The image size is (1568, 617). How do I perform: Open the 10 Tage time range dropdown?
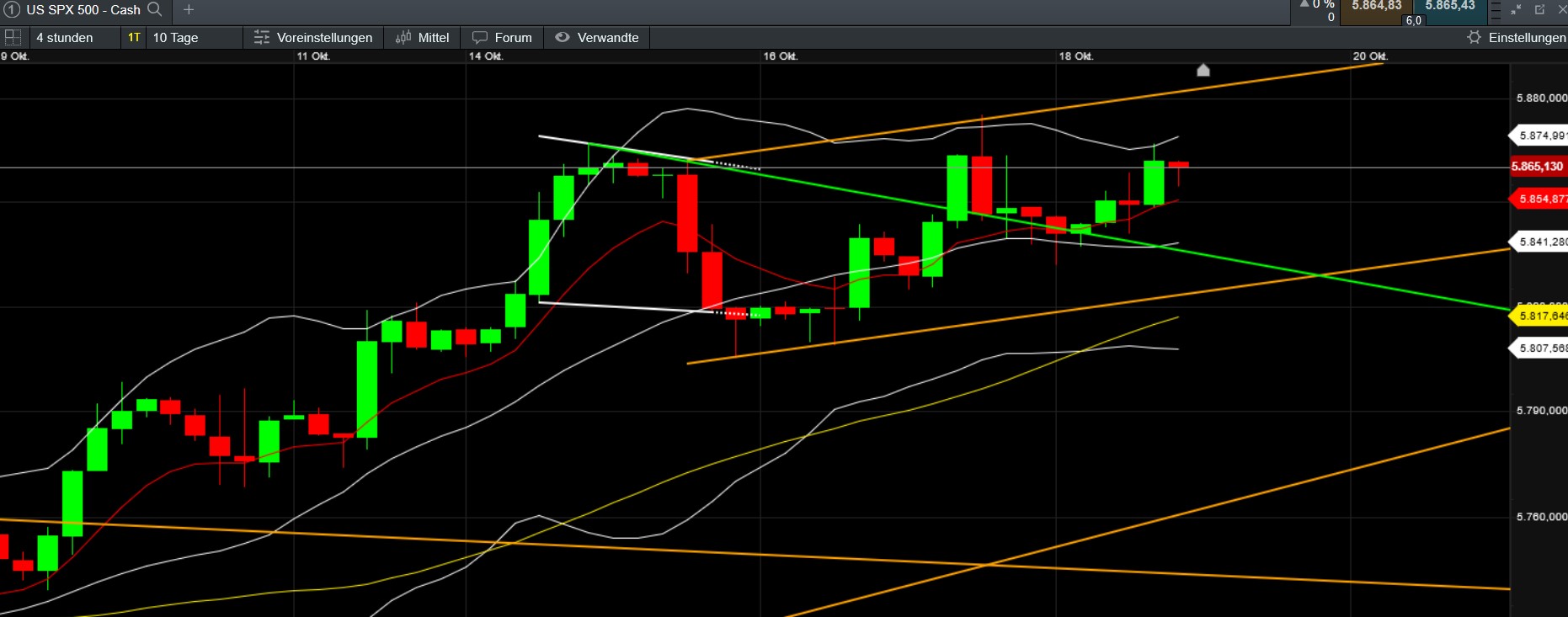click(x=194, y=37)
